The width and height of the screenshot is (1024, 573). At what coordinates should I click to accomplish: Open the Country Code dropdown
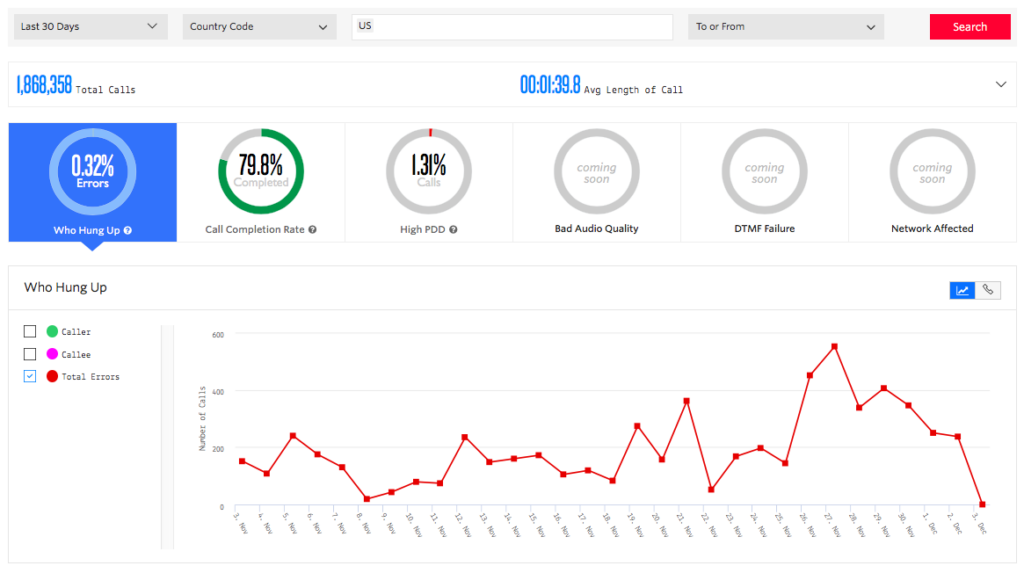(259, 27)
